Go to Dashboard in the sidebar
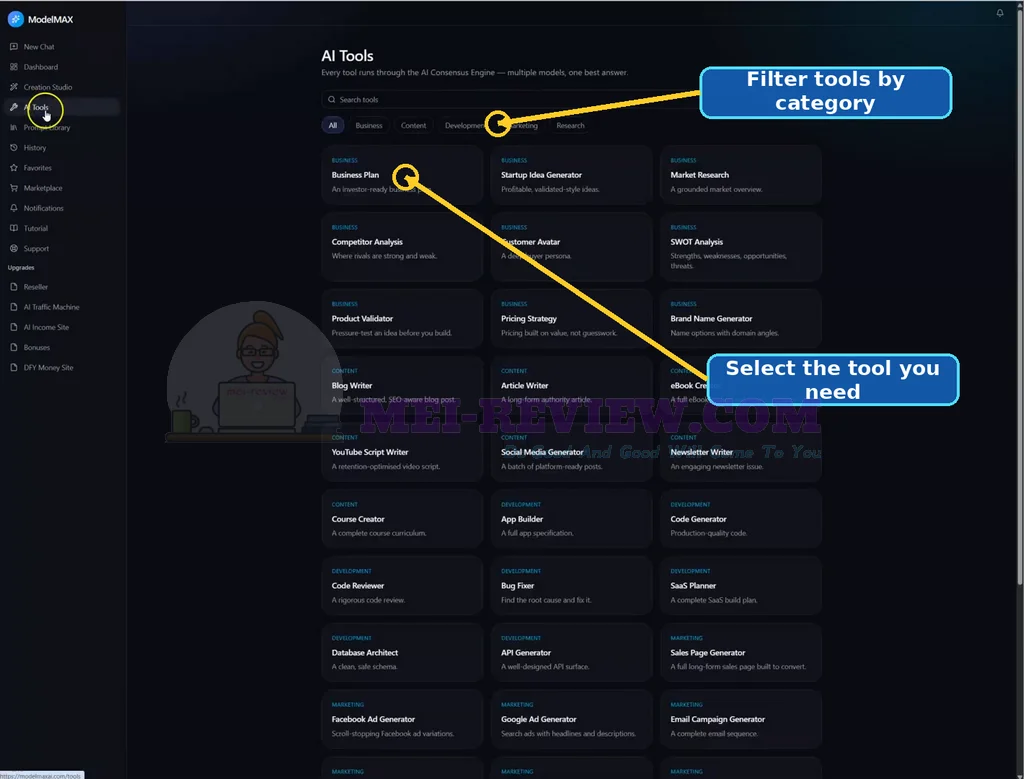The width and height of the screenshot is (1024, 779). [x=61, y=67]
